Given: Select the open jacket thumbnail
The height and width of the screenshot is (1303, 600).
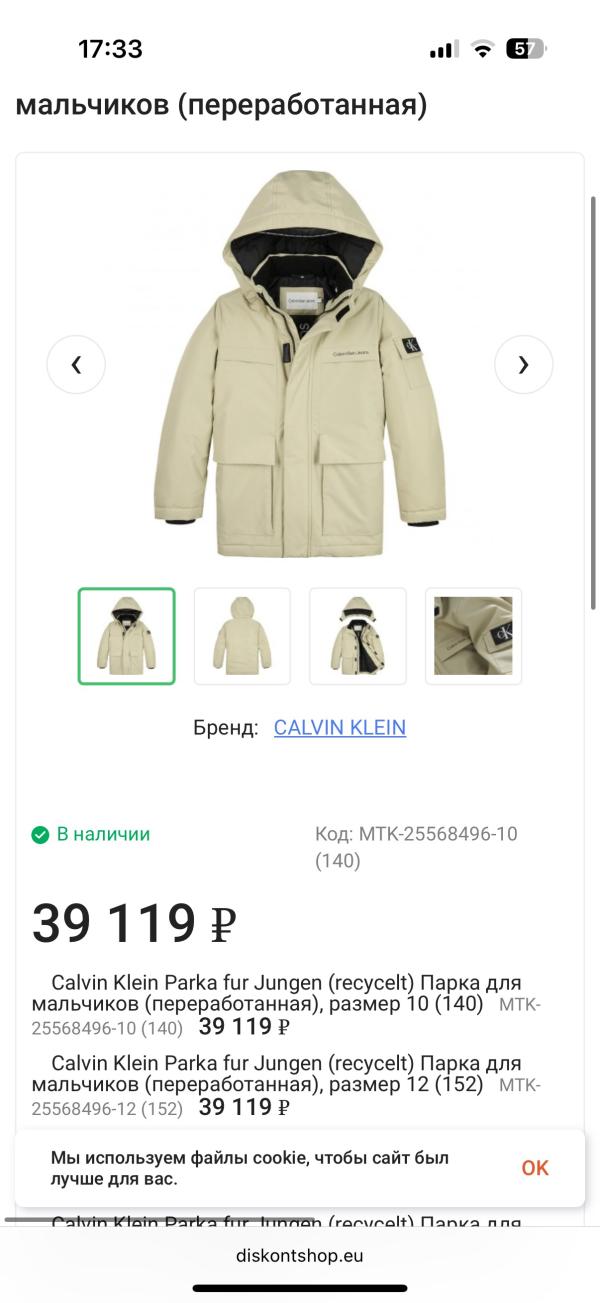Looking at the screenshot, I should (358, 636).
